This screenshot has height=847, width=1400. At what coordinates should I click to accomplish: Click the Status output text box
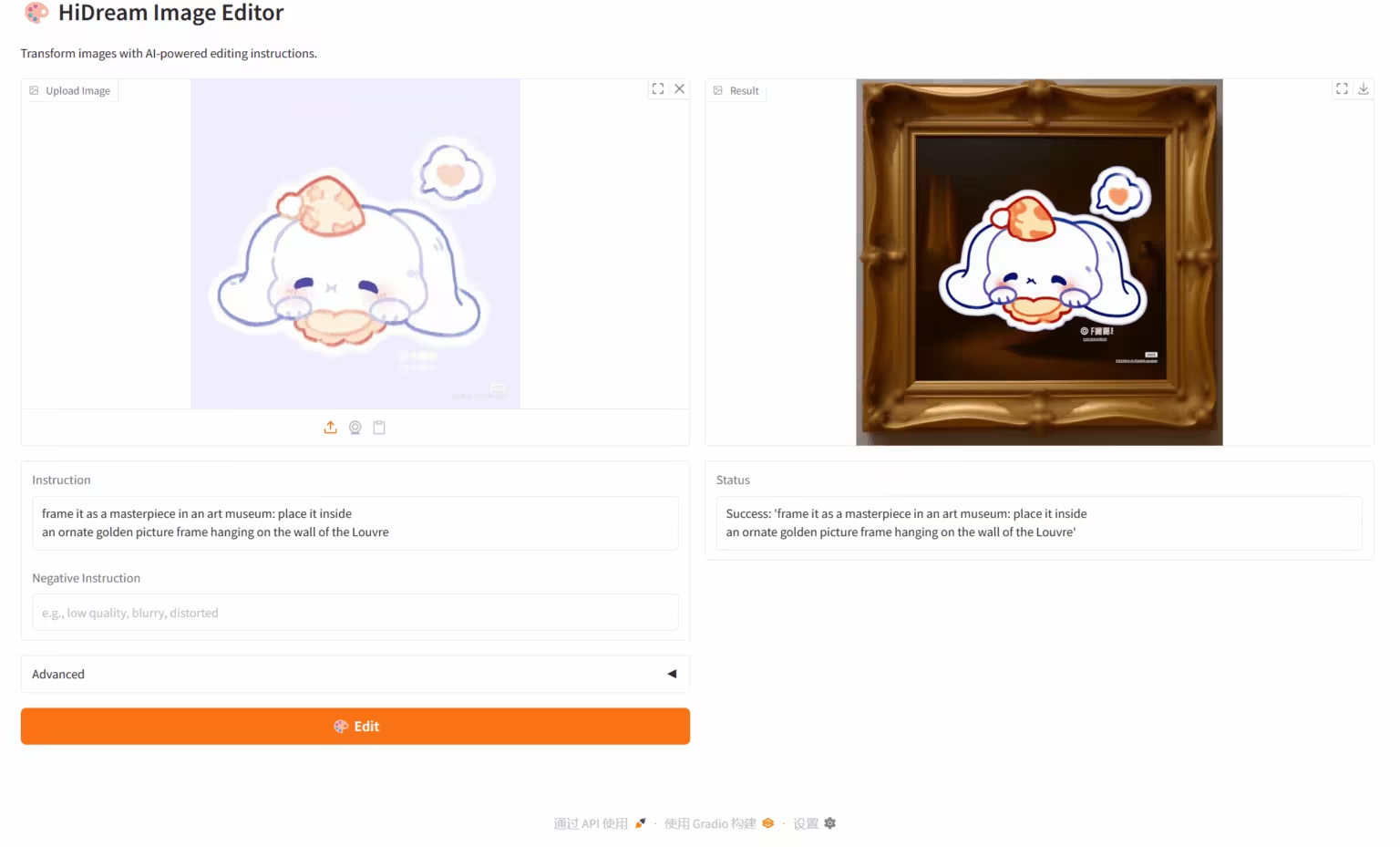pyautogui.click(x=1039, y=523)
